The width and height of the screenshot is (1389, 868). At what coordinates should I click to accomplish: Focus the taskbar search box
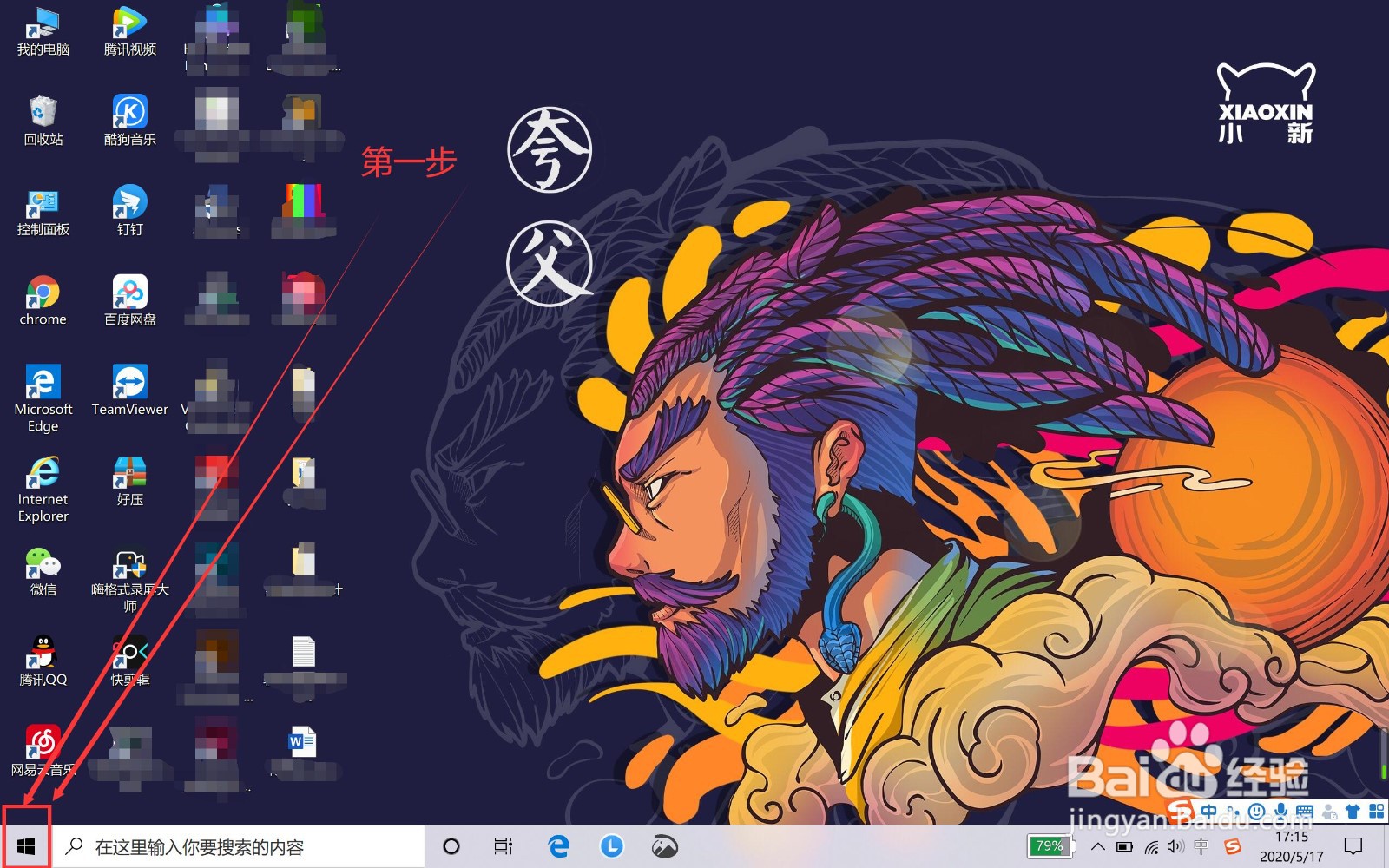[x=240, y=846]
